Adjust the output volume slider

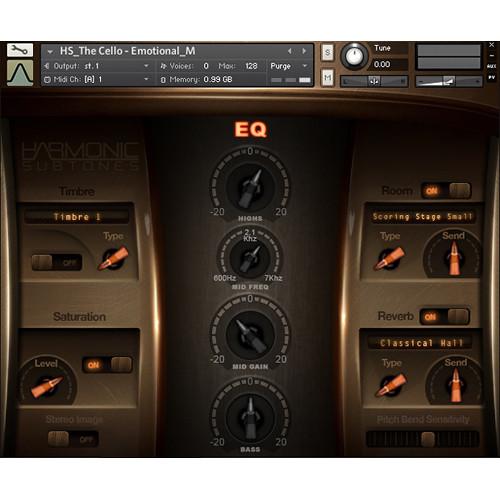coord(449,81)
